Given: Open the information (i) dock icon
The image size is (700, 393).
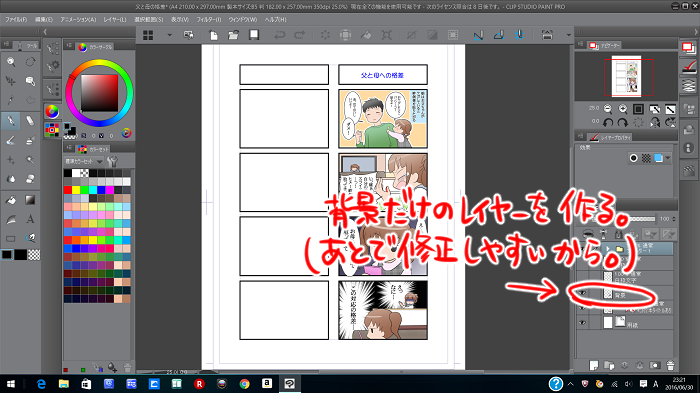Looking at the screenshot, I should (x=689, y=148).
